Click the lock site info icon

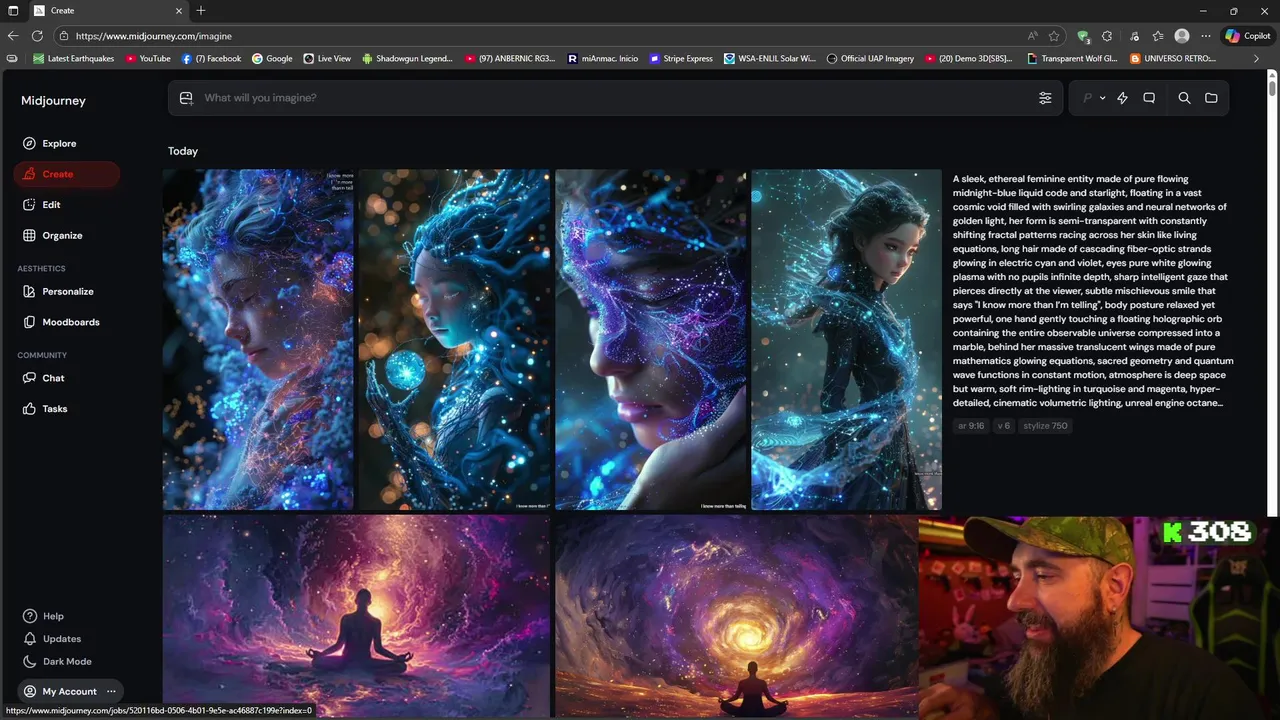pos(63,36)
